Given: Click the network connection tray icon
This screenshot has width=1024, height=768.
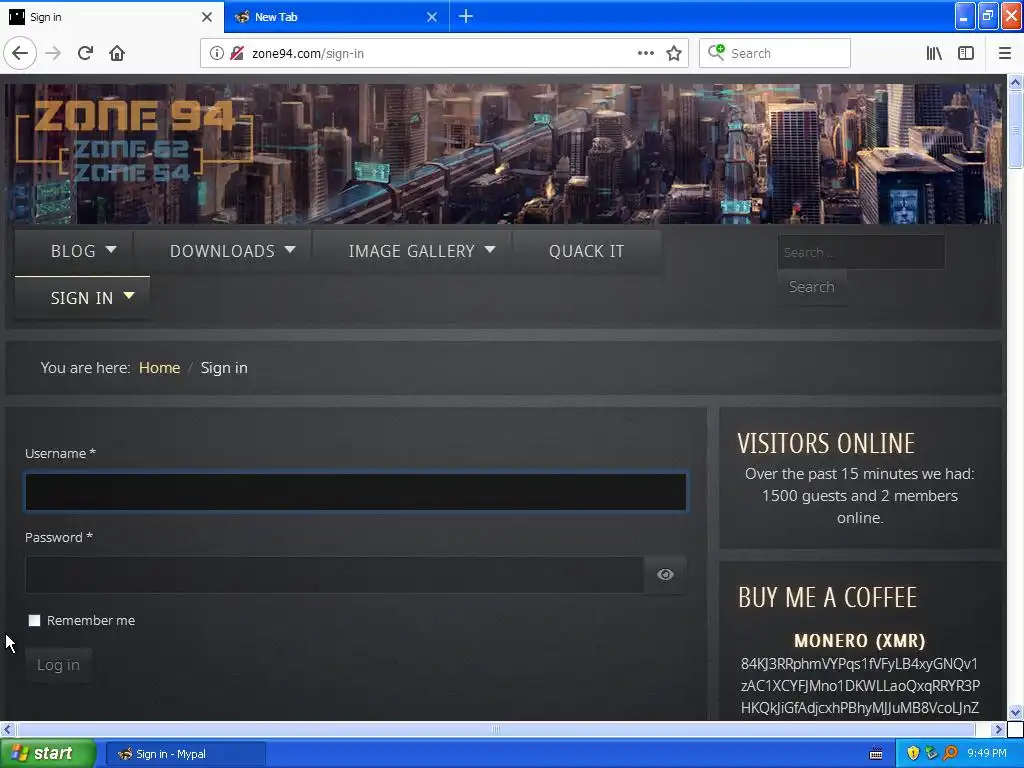Looking at the screenshot, I should pos(931,754).
